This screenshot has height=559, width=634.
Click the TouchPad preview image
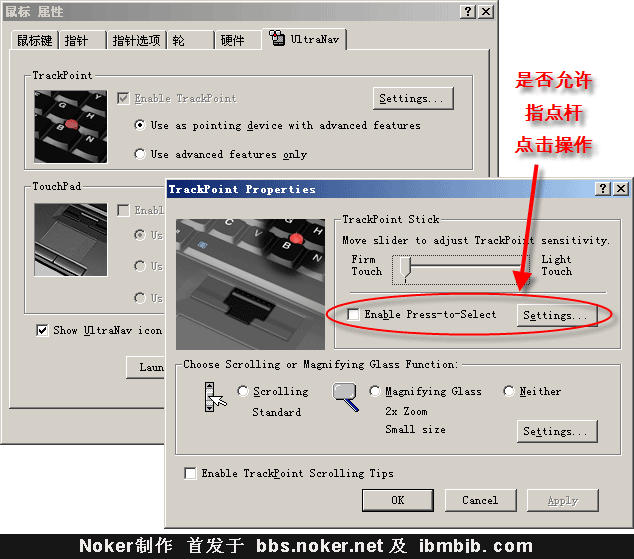pos(70,240)
